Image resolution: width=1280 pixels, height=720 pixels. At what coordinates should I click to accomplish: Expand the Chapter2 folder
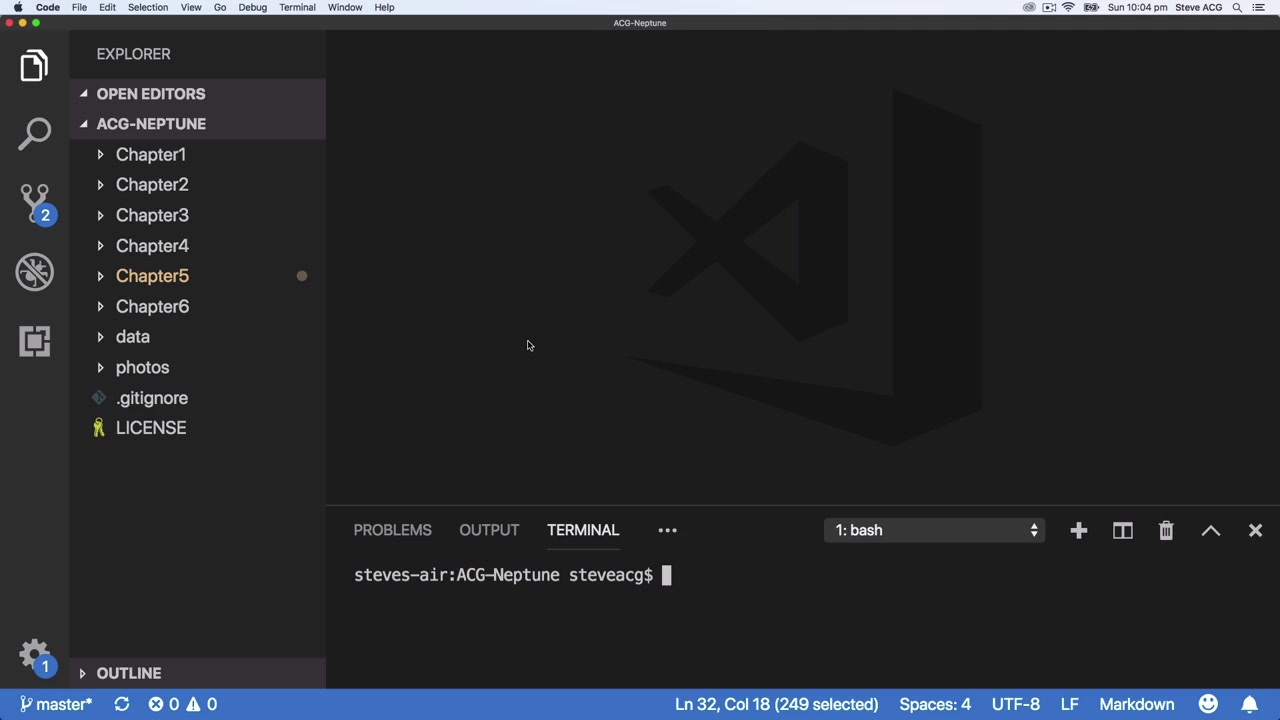151,184
